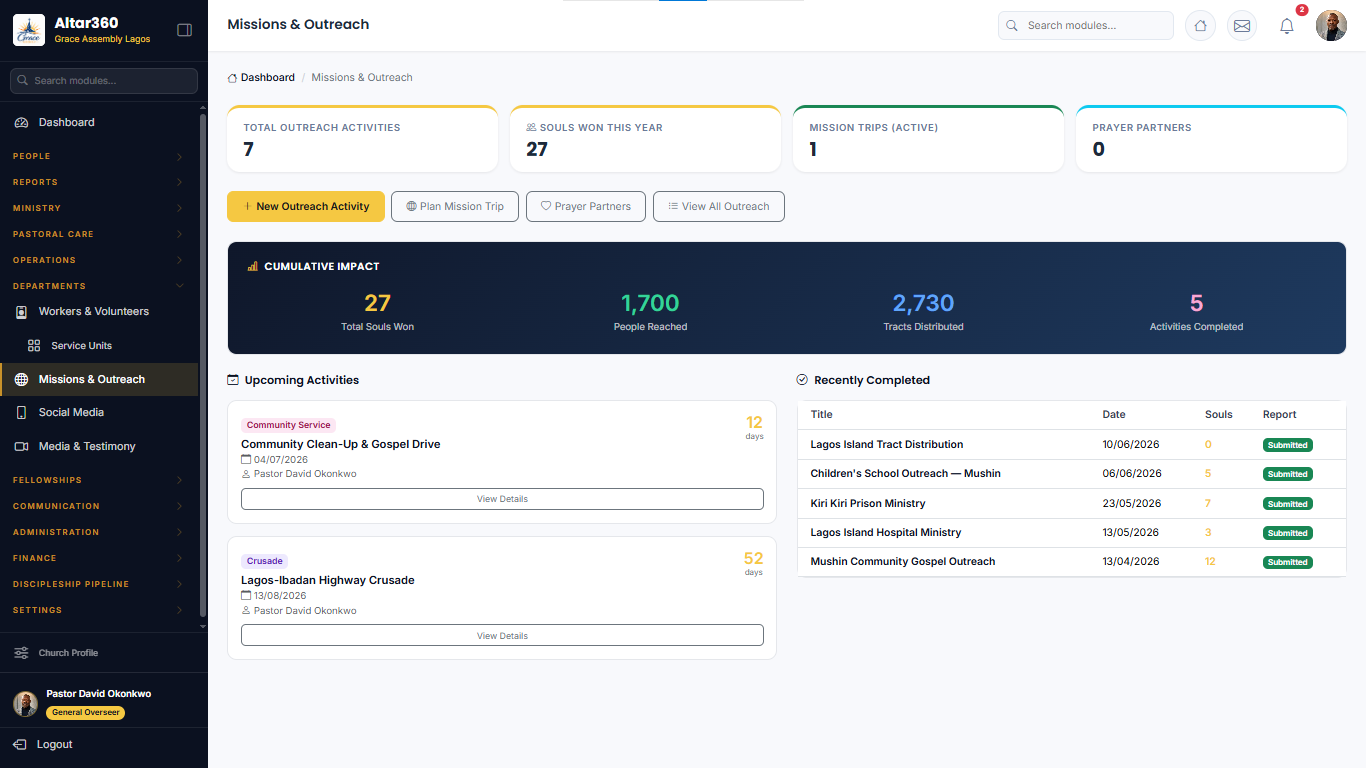This screenshot has height=768, width=1366.
Task: Click the Altar360 Grace church logo
Action: pyautogui.click(x=29, y=30)
